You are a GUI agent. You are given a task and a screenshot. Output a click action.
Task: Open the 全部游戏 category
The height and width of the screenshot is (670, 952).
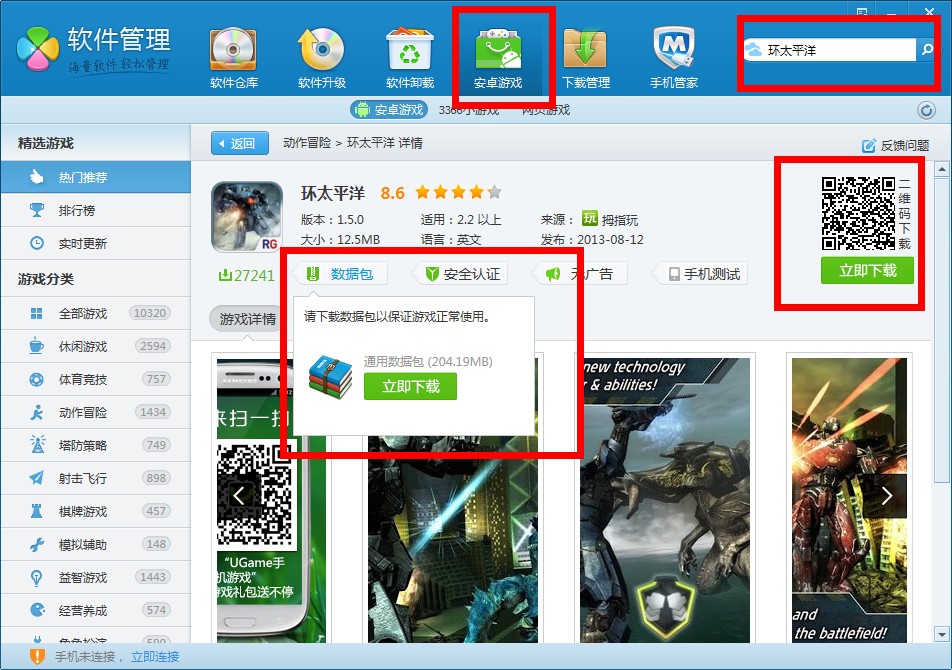(x=95, y=313)
